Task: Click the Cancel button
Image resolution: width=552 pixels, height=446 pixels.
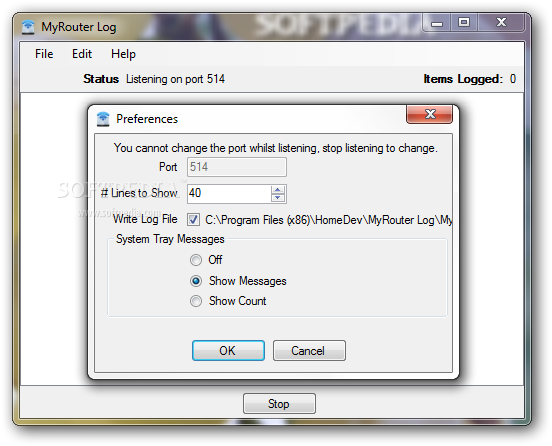Action: coord(309,351)
